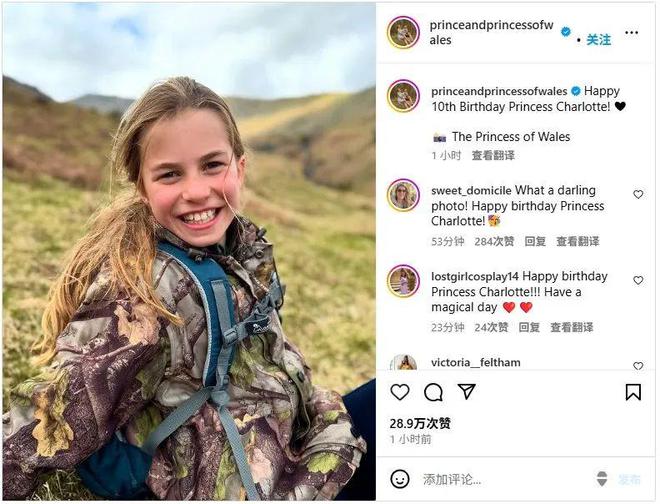This screenshot has width=660, height=504.
Task: Open comments via the speech bubble icon
Action: [433, 392]
